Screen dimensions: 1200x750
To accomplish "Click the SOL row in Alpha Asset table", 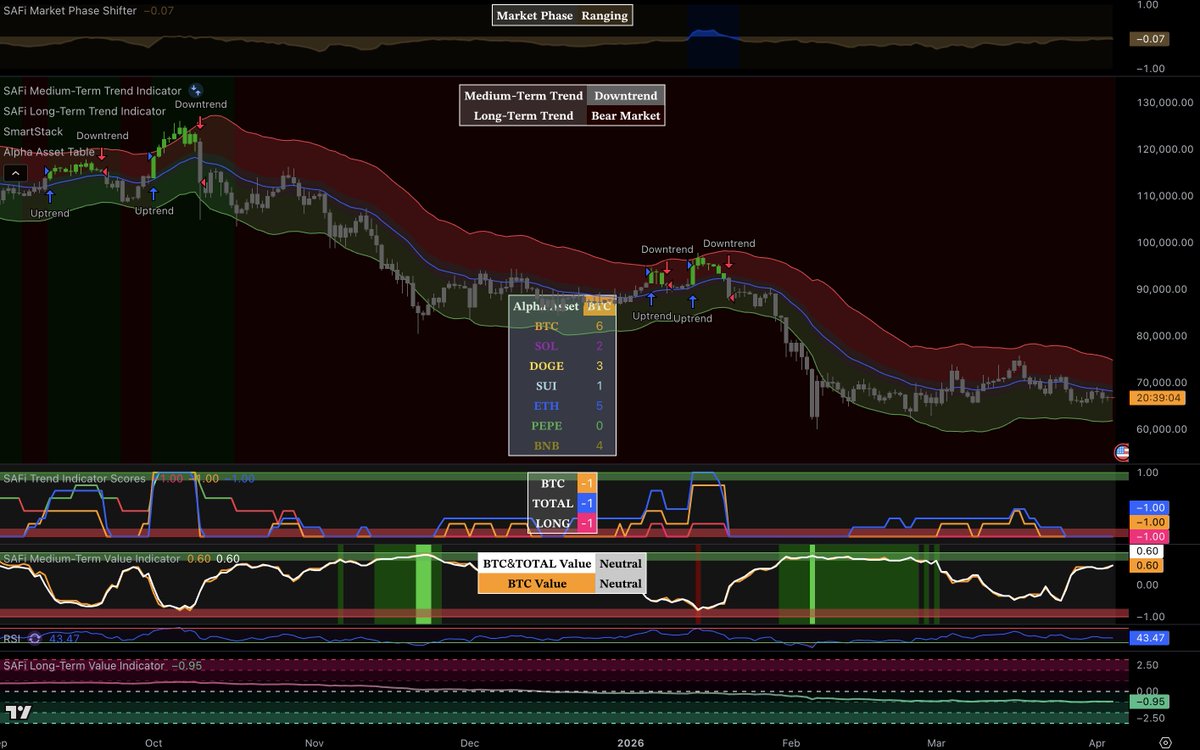I will pos(563,346).
